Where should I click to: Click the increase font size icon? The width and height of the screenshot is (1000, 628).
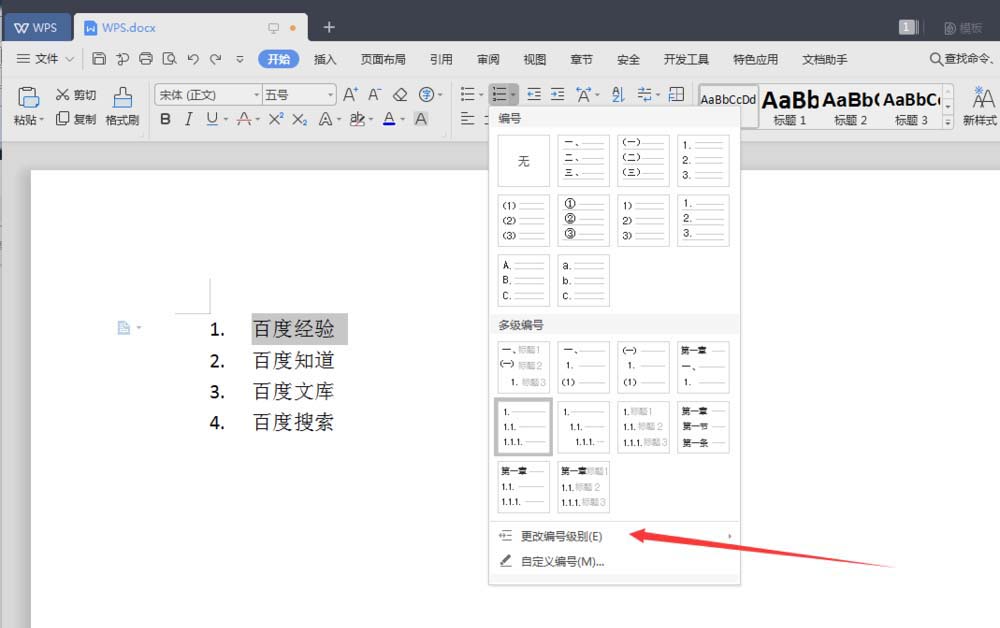(x=350, y=95)
